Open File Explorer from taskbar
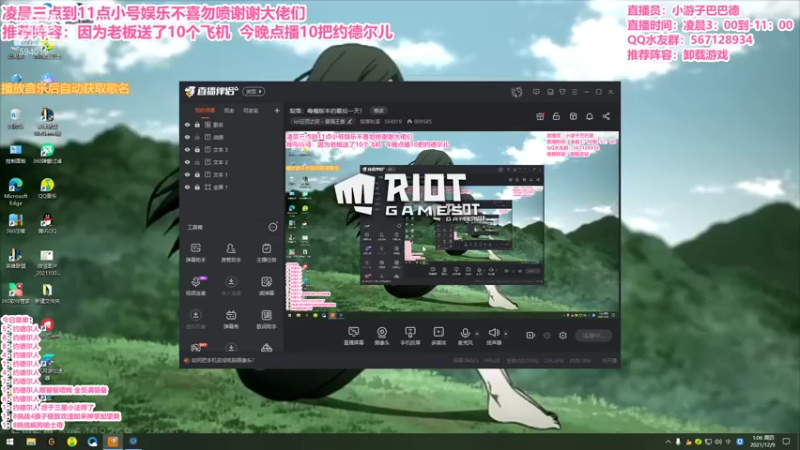This screenshot has width=800, height=450. [x=31, y=442]
